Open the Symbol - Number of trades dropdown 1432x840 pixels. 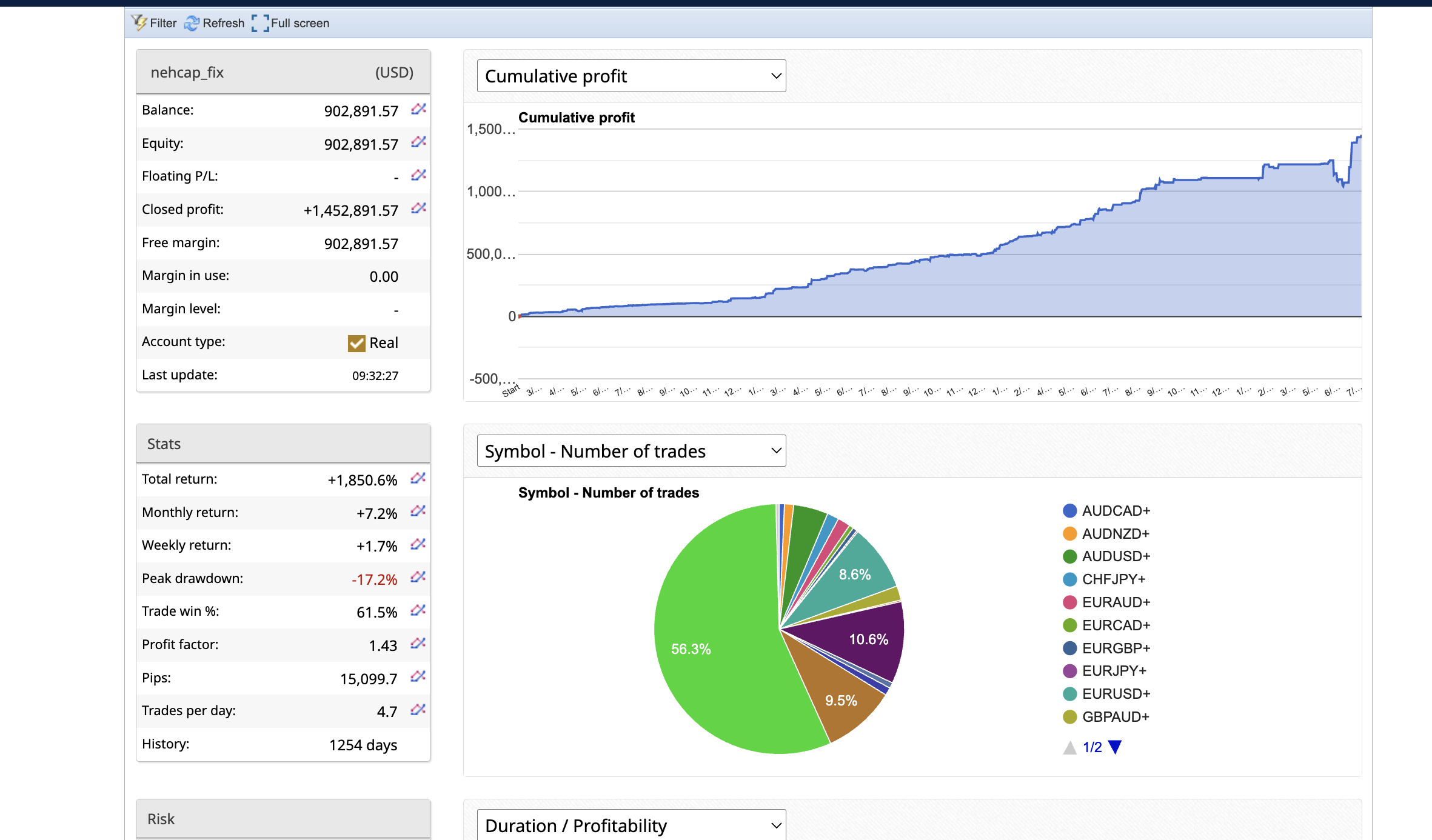coord(631,451)
